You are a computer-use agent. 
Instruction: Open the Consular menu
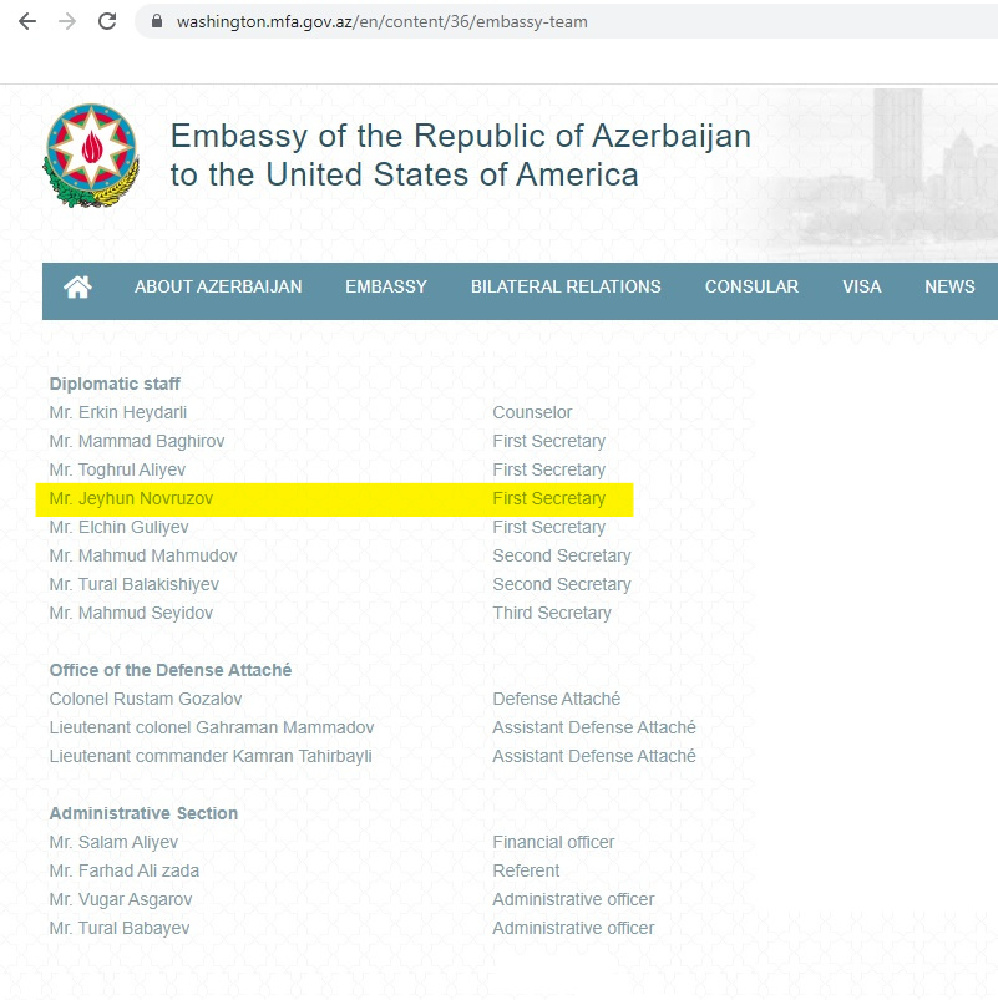click(x=751, y=287)
